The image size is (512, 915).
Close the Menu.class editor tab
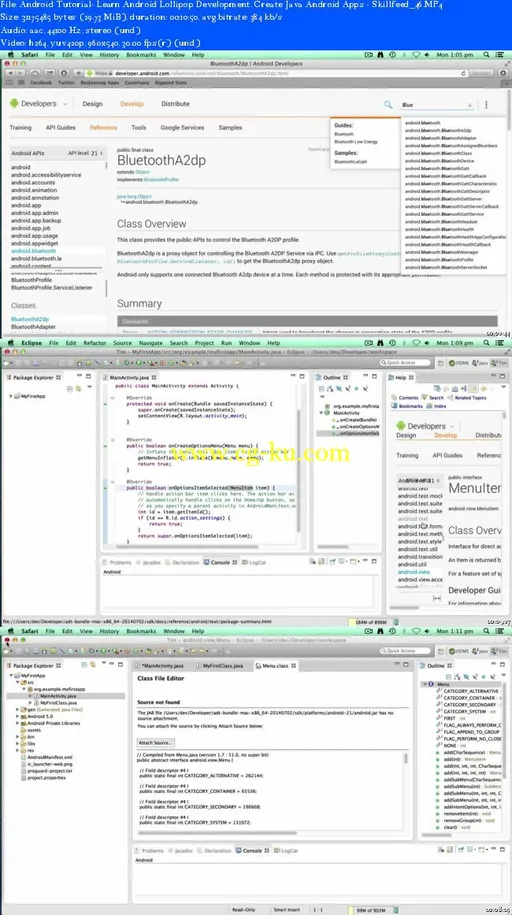pyautogui.click(x=294, y=665)
